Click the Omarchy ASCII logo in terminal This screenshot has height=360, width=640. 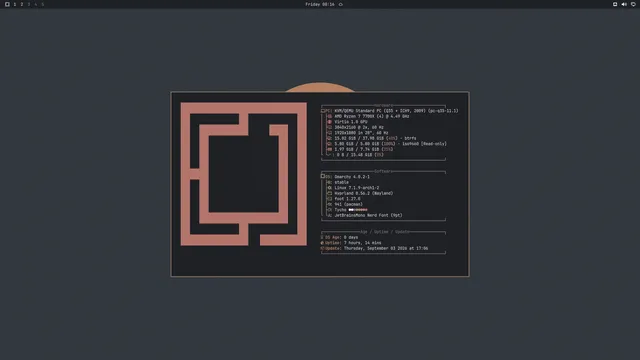pos(244,174)
